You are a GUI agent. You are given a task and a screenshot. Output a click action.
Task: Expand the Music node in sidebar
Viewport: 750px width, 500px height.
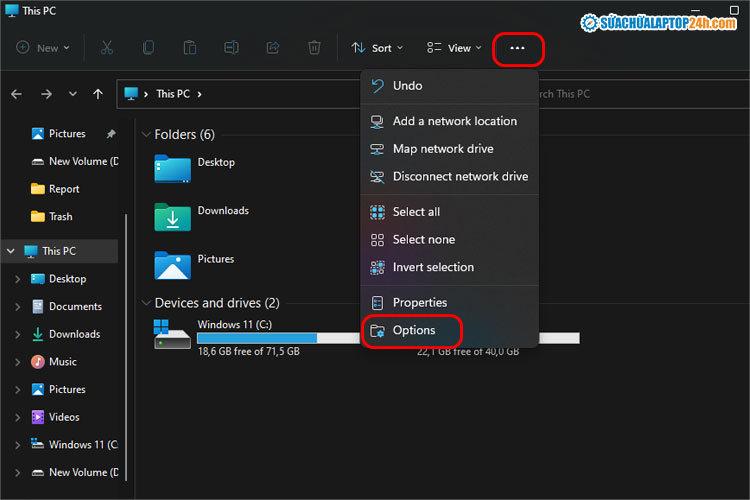tap(17, 362)
